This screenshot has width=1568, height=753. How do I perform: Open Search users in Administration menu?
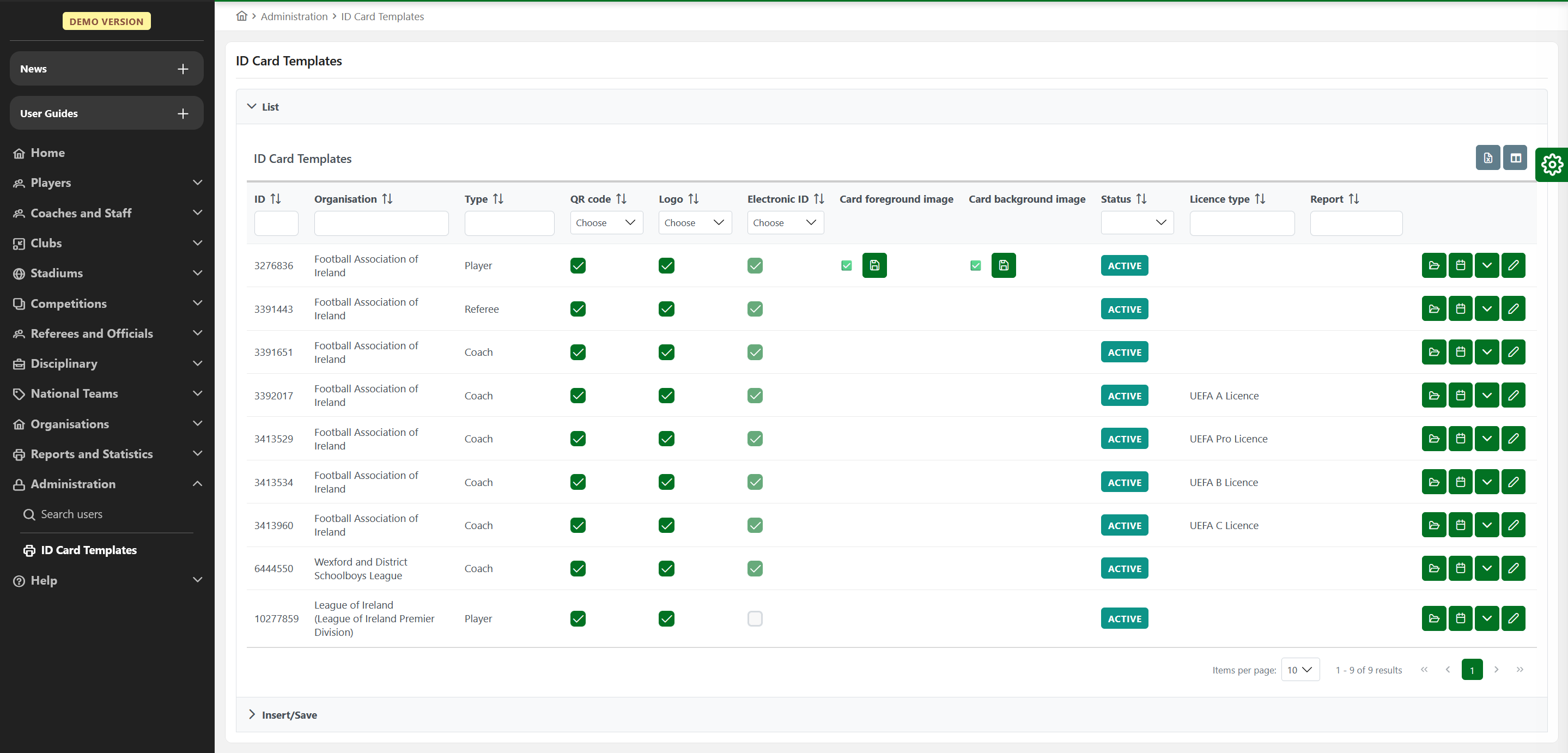(71, 514)
